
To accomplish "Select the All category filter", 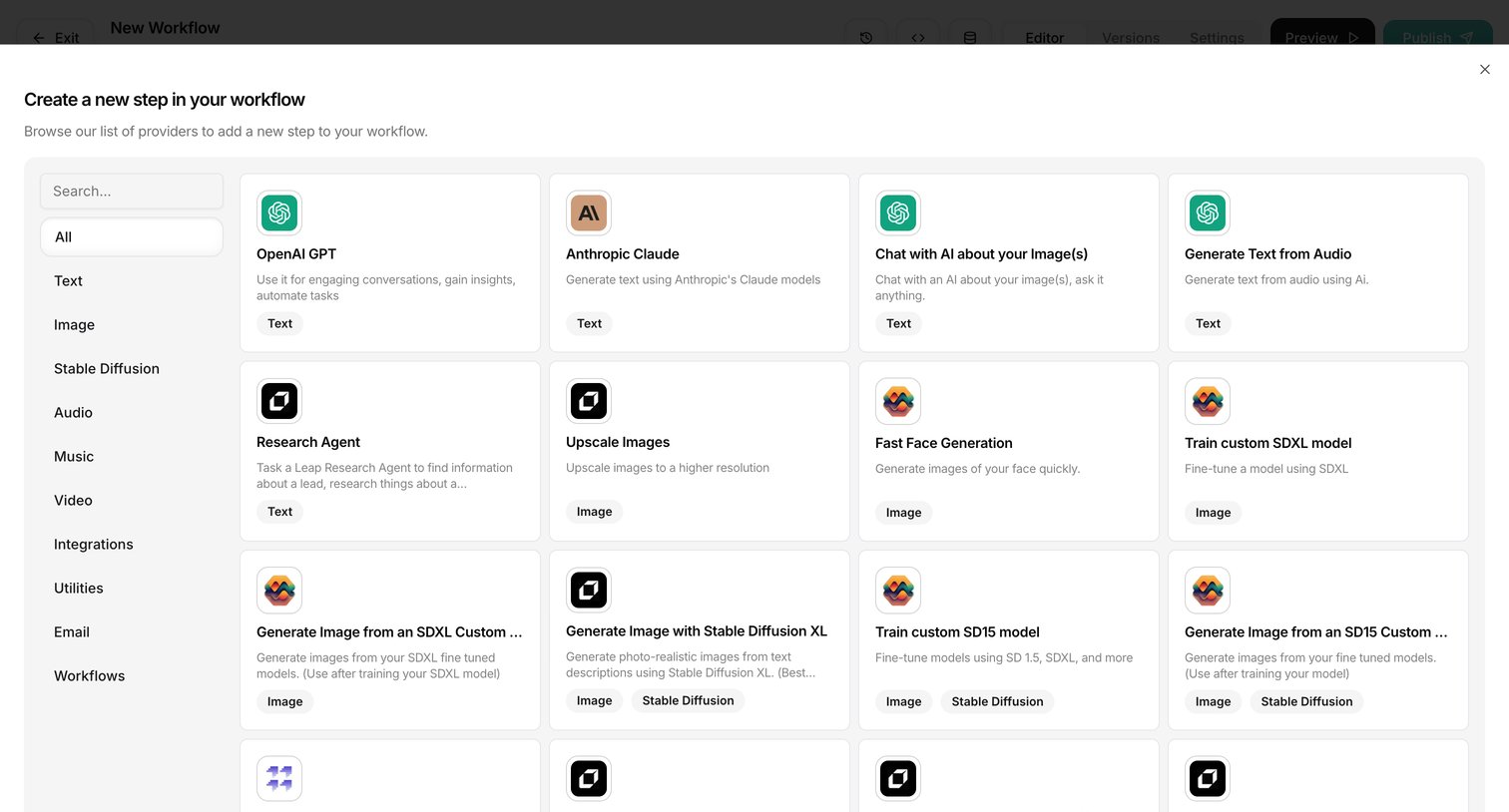I will (x=132, y=236).
